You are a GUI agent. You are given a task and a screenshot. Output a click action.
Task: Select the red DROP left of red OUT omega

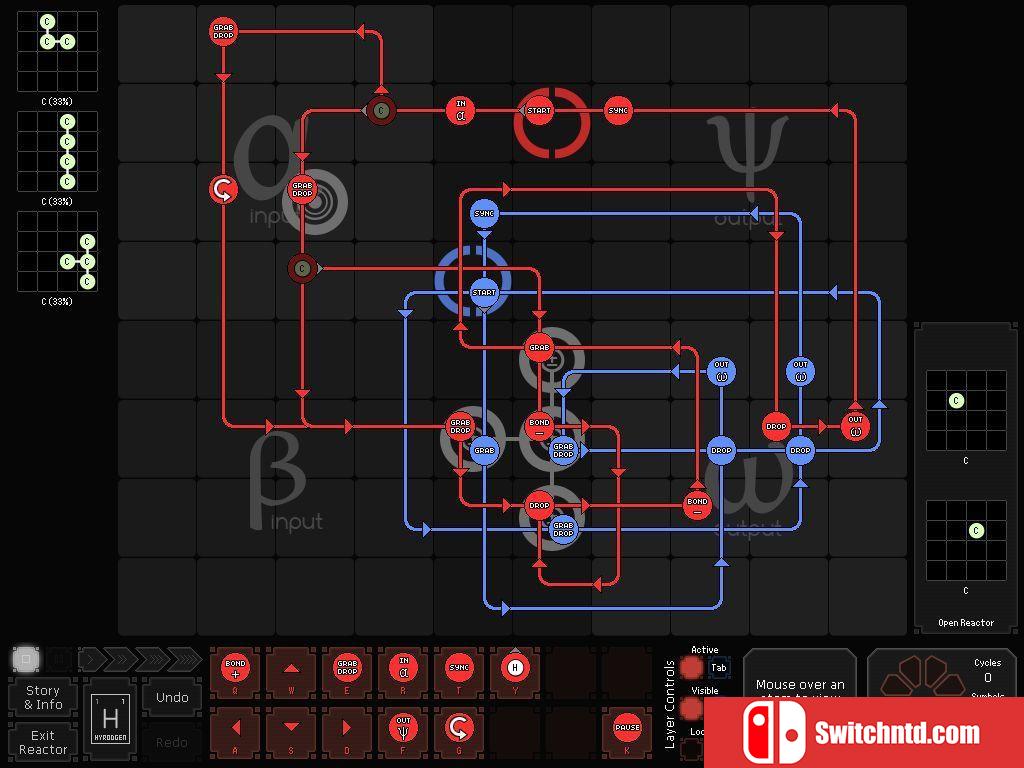[x=776, y=426]
